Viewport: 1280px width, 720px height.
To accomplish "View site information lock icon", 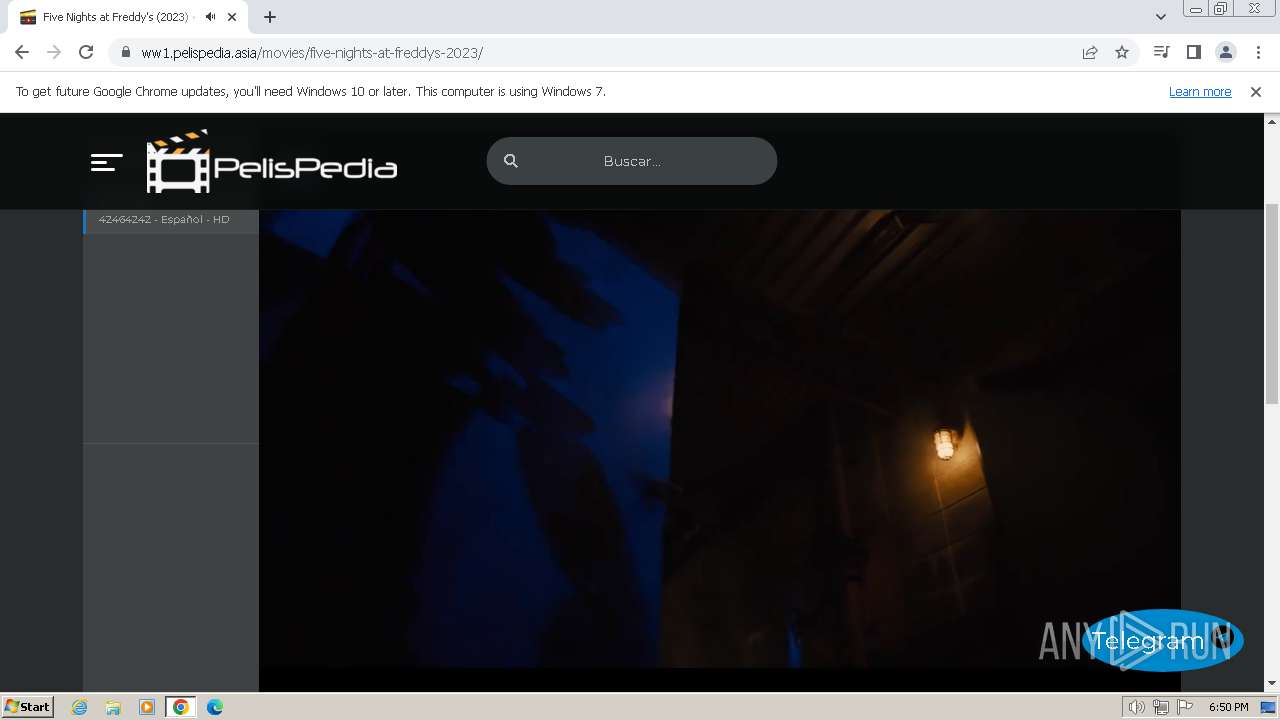I will click(x=125, y=53).
